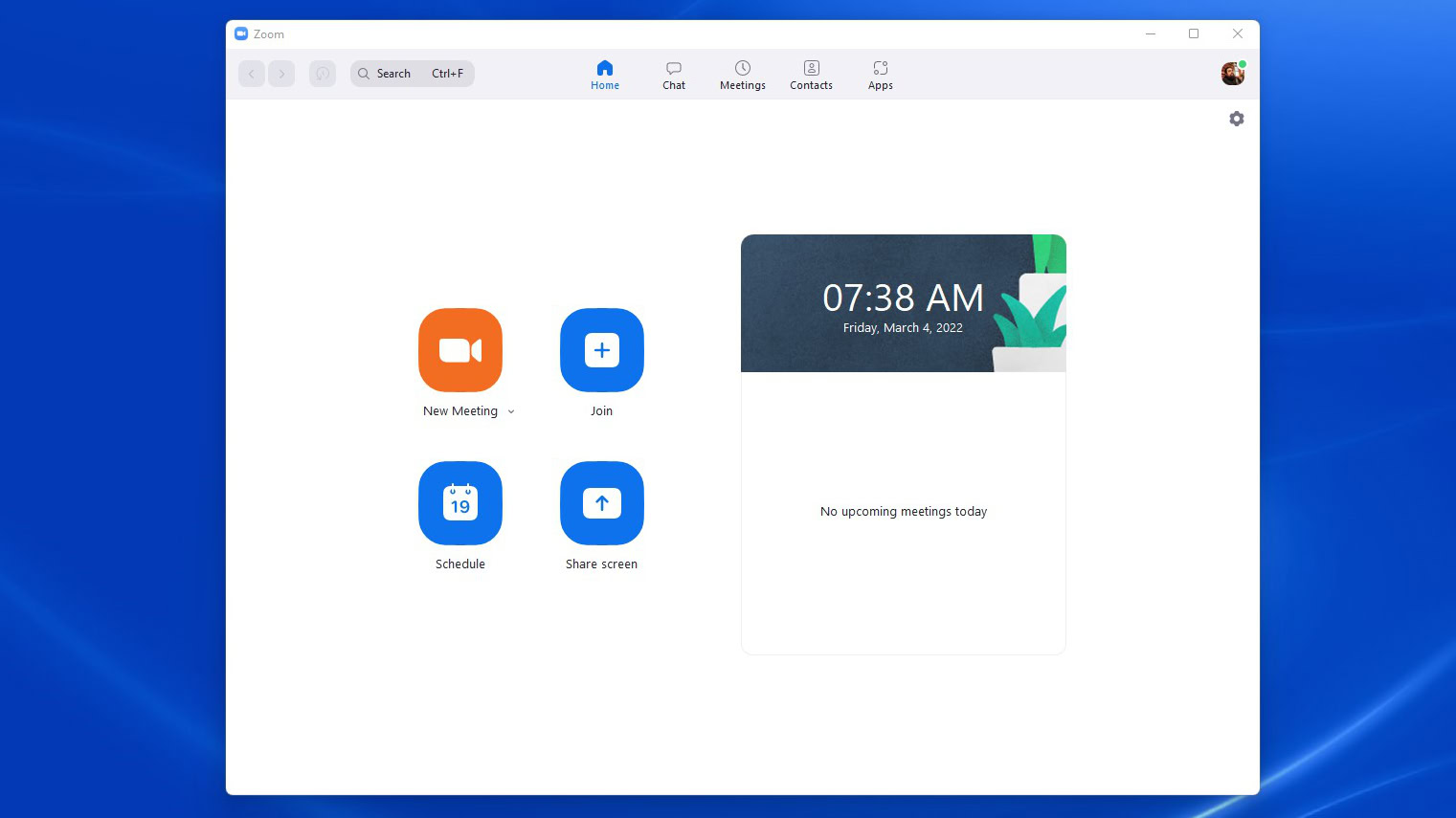1456x818 pixels.
Task: Click the No upcoming meetings today text
Action: (904, 512)
